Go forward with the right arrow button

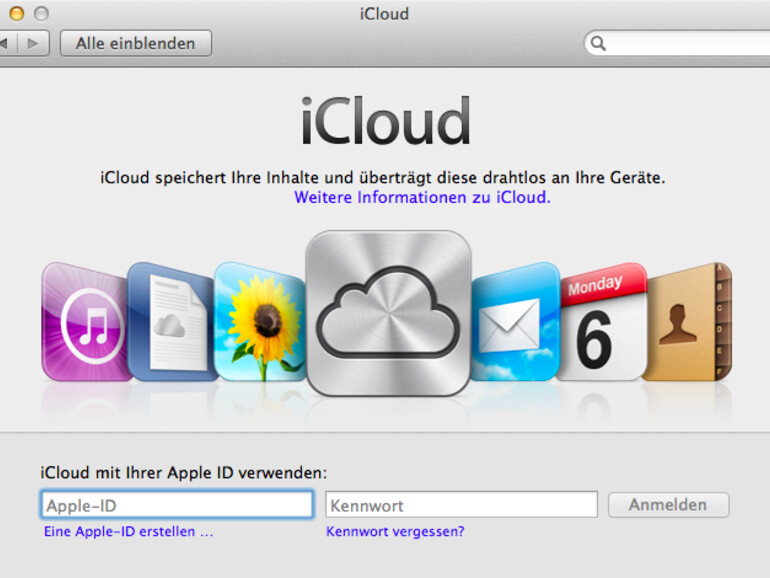click(x=33, y=43)
